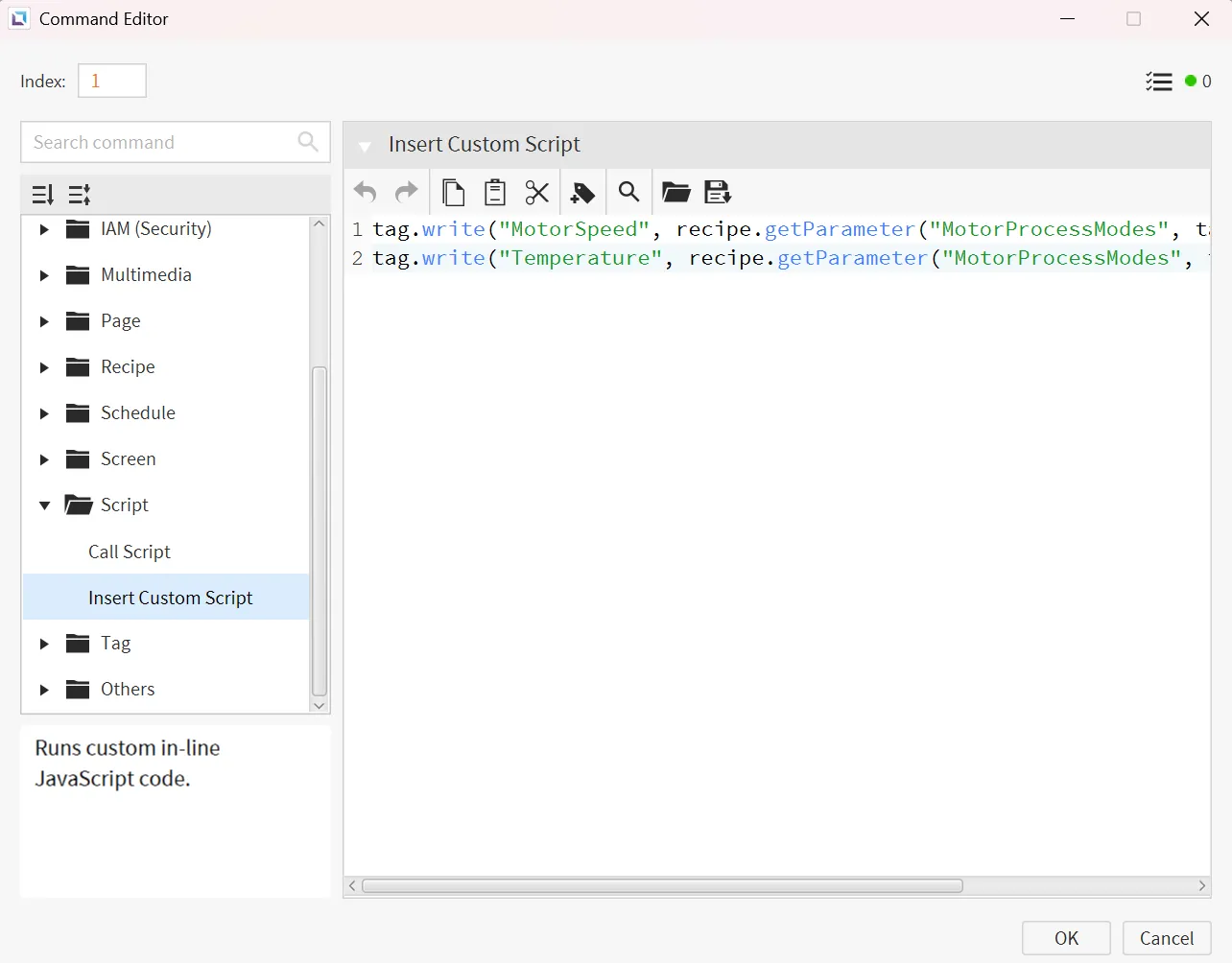Select Insert Custom Script command
Image resolution: width=1232 pixels, height=963 pixels.
coord(171,598)
